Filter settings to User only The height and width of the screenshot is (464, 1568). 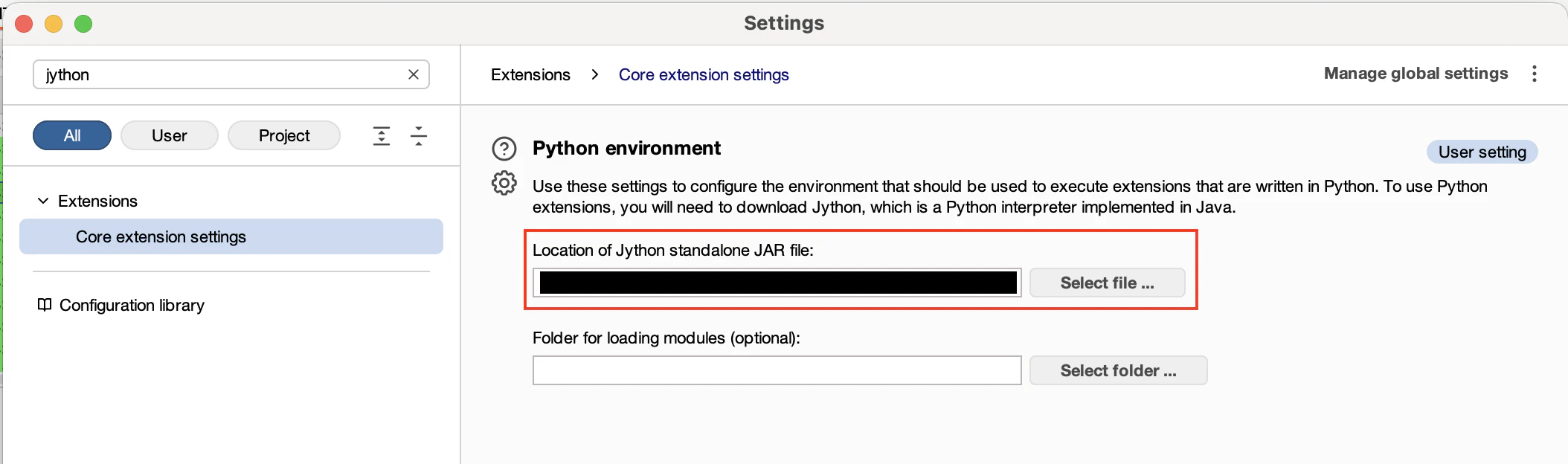170,135
